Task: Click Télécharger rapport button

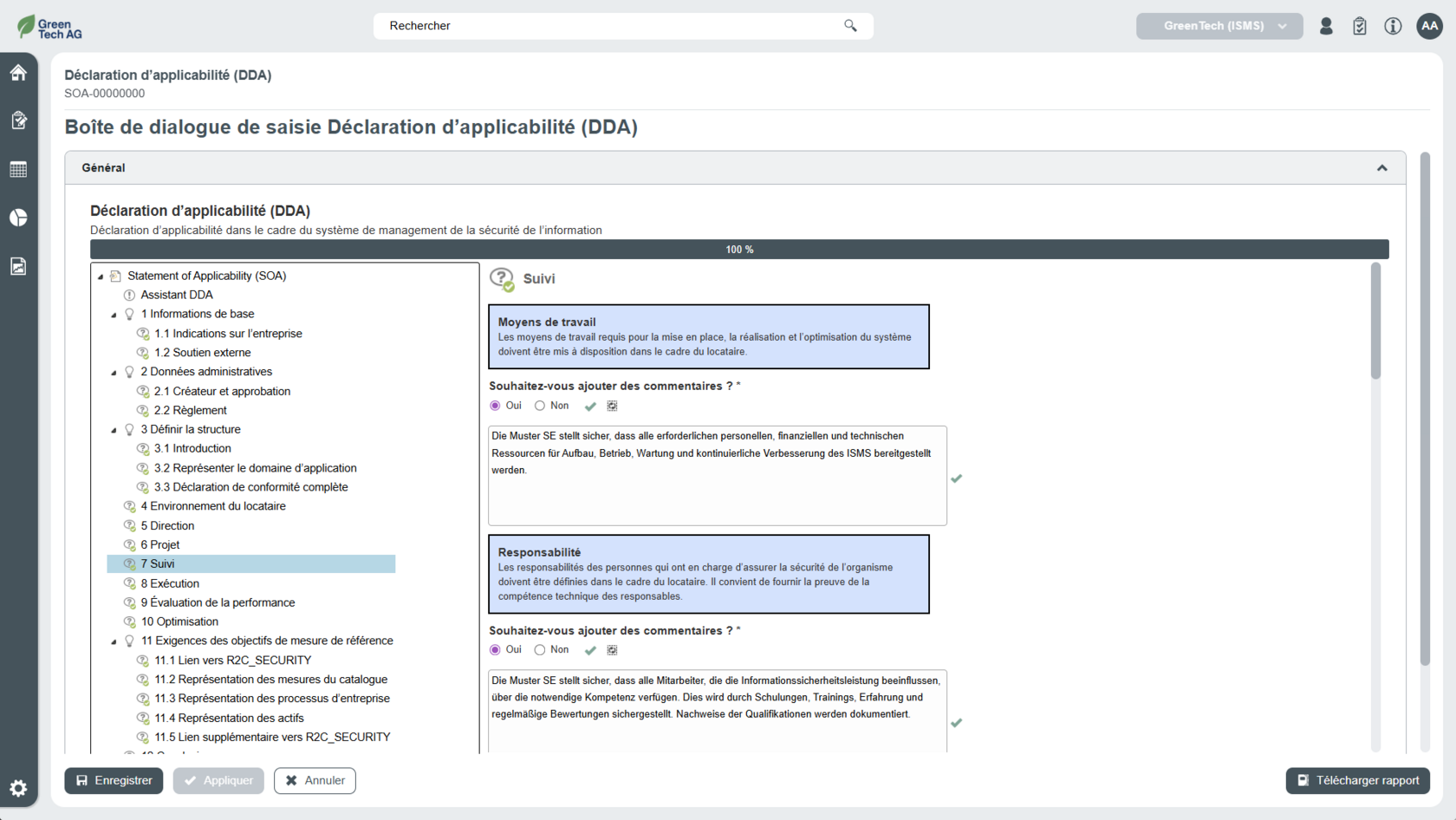Action: pos(1357,780)
